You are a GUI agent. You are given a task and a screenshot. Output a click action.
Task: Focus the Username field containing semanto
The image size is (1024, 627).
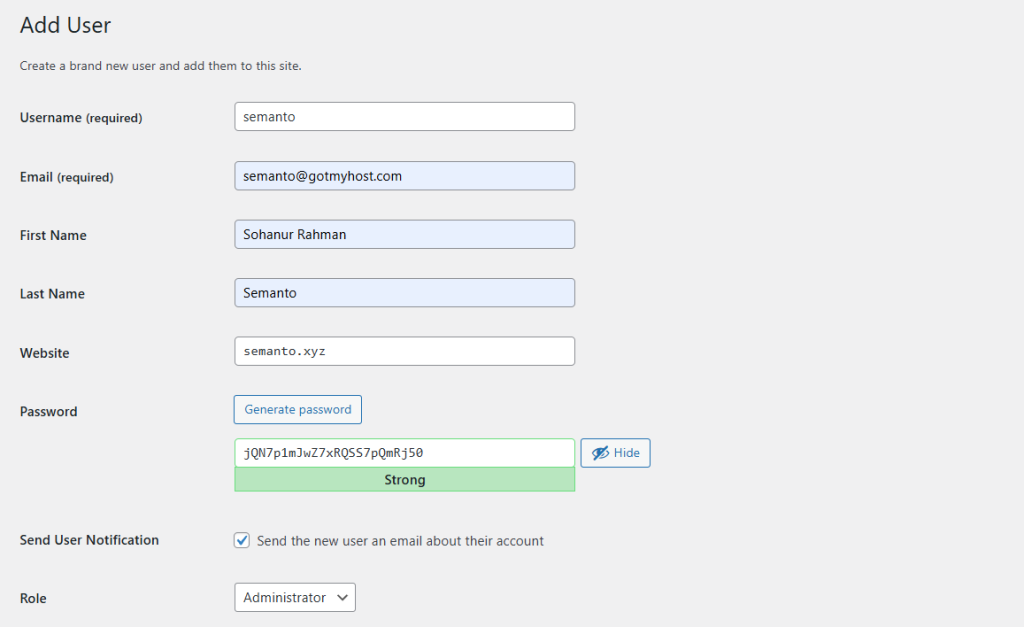404,117
